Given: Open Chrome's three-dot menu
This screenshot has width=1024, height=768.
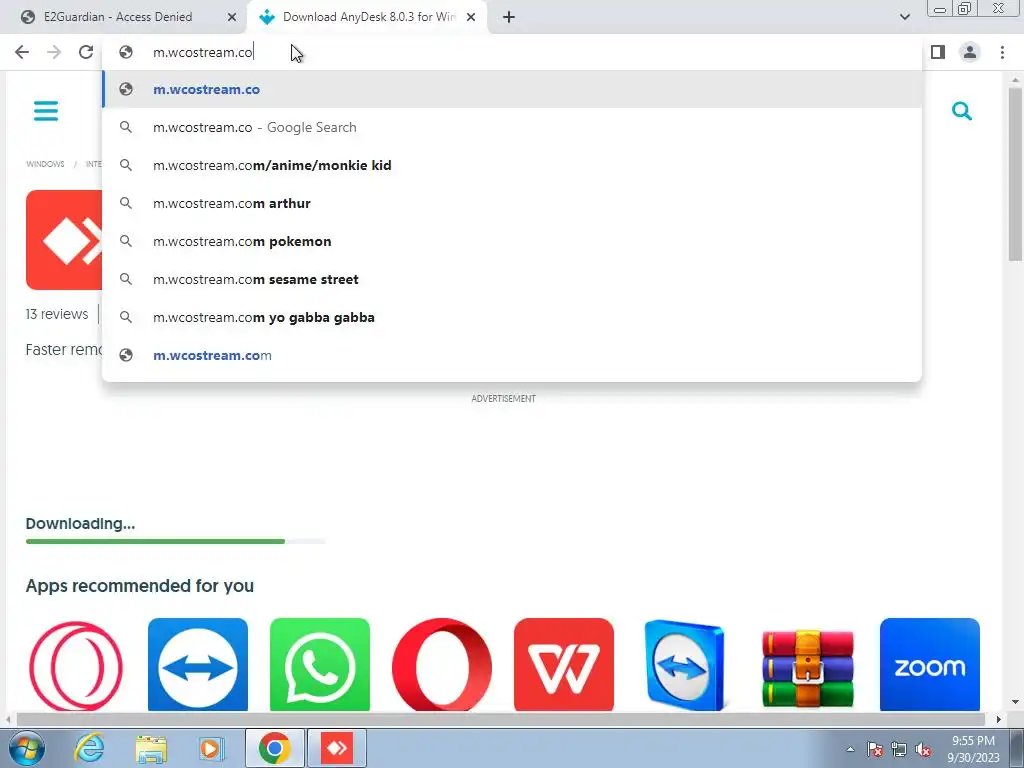Looking at the screenshot, I should (x=1002, y=52).
